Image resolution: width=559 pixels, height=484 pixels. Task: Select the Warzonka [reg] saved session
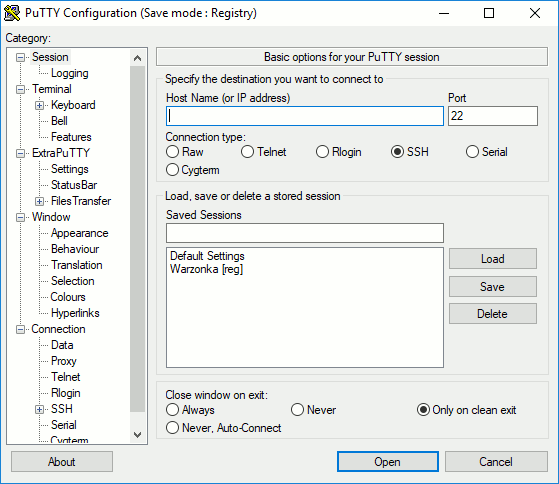(206, 269)
